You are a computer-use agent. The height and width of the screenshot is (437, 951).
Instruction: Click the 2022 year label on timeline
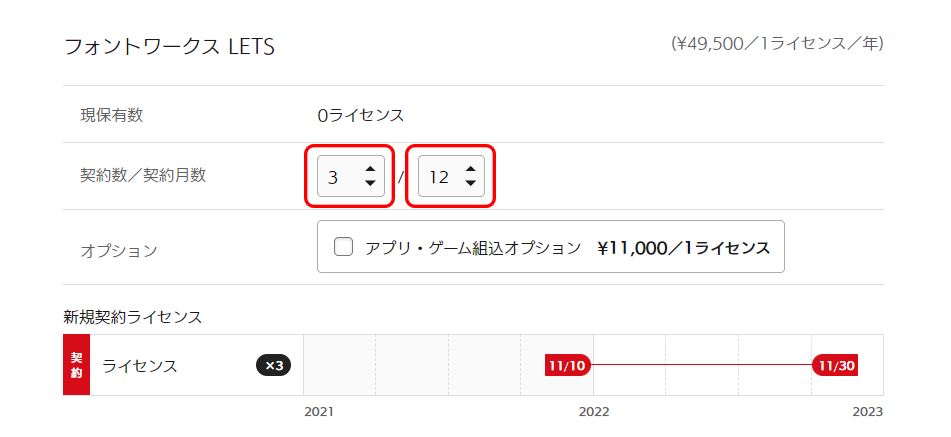(594, 412)
